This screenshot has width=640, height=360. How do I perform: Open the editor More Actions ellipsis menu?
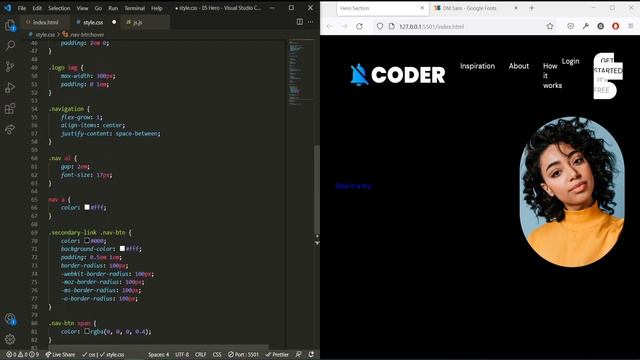311,22
